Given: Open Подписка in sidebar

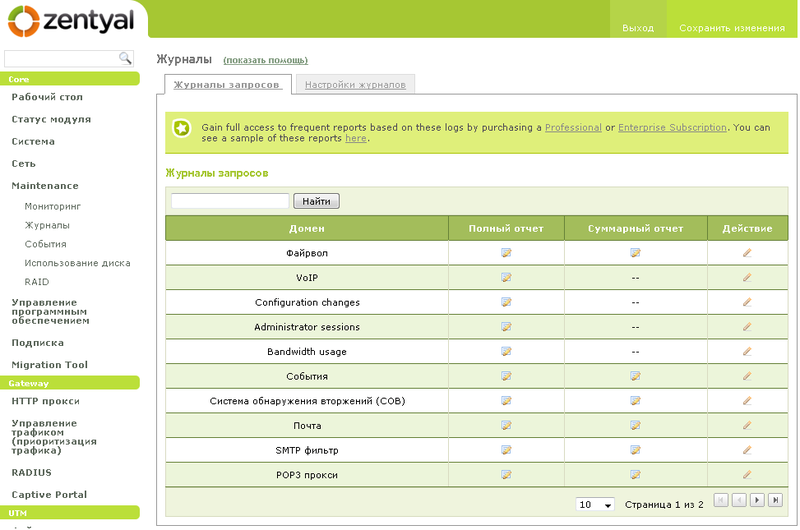Looking at the screenshot, I should (x=38, y=343).
